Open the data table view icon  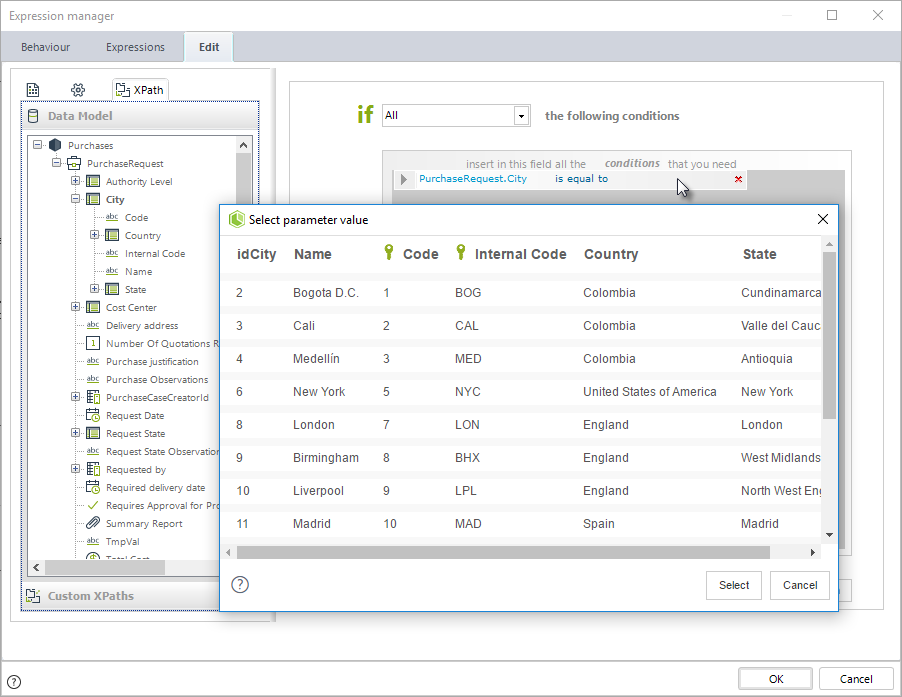(x=33, y=90)
